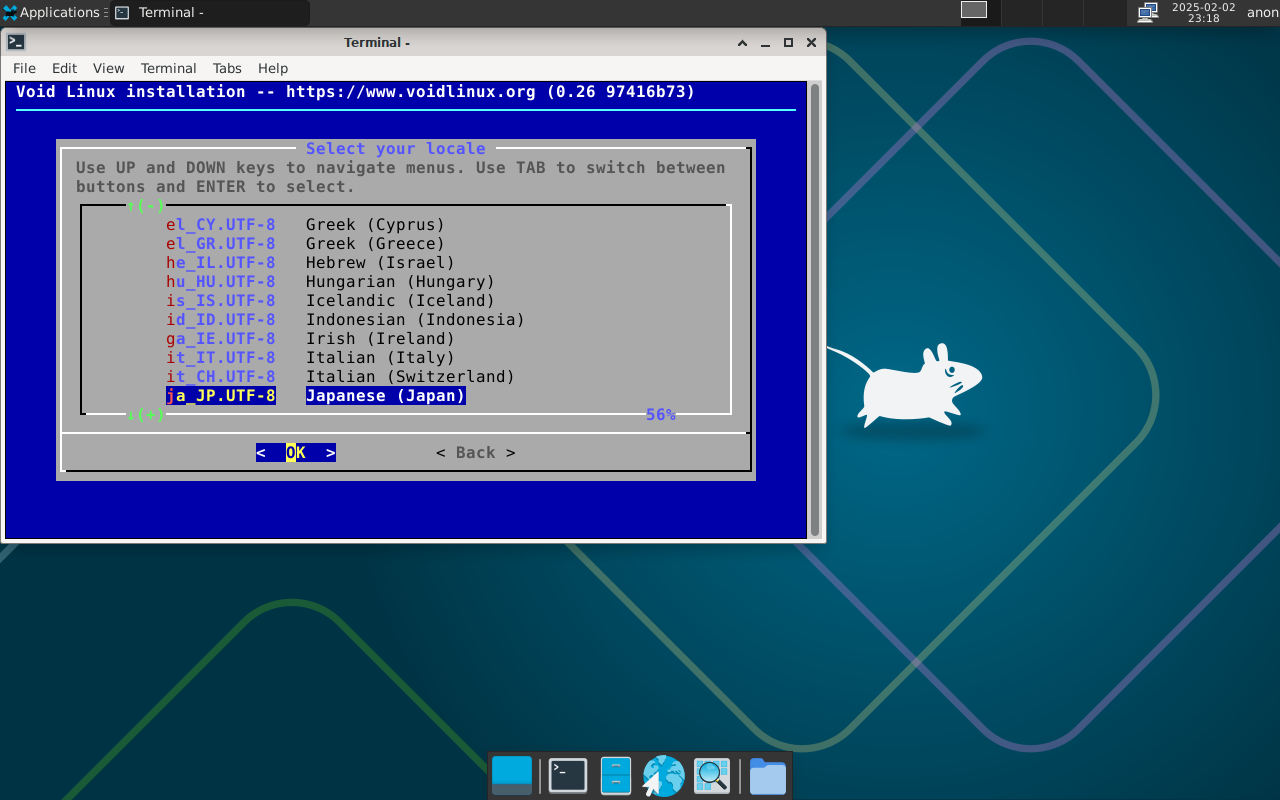Choose the he_IL.UTF-8 Hebrew (Israel) row
Image resolution: width=1280 pixels, height=800 pixels.
click(311, 263)
